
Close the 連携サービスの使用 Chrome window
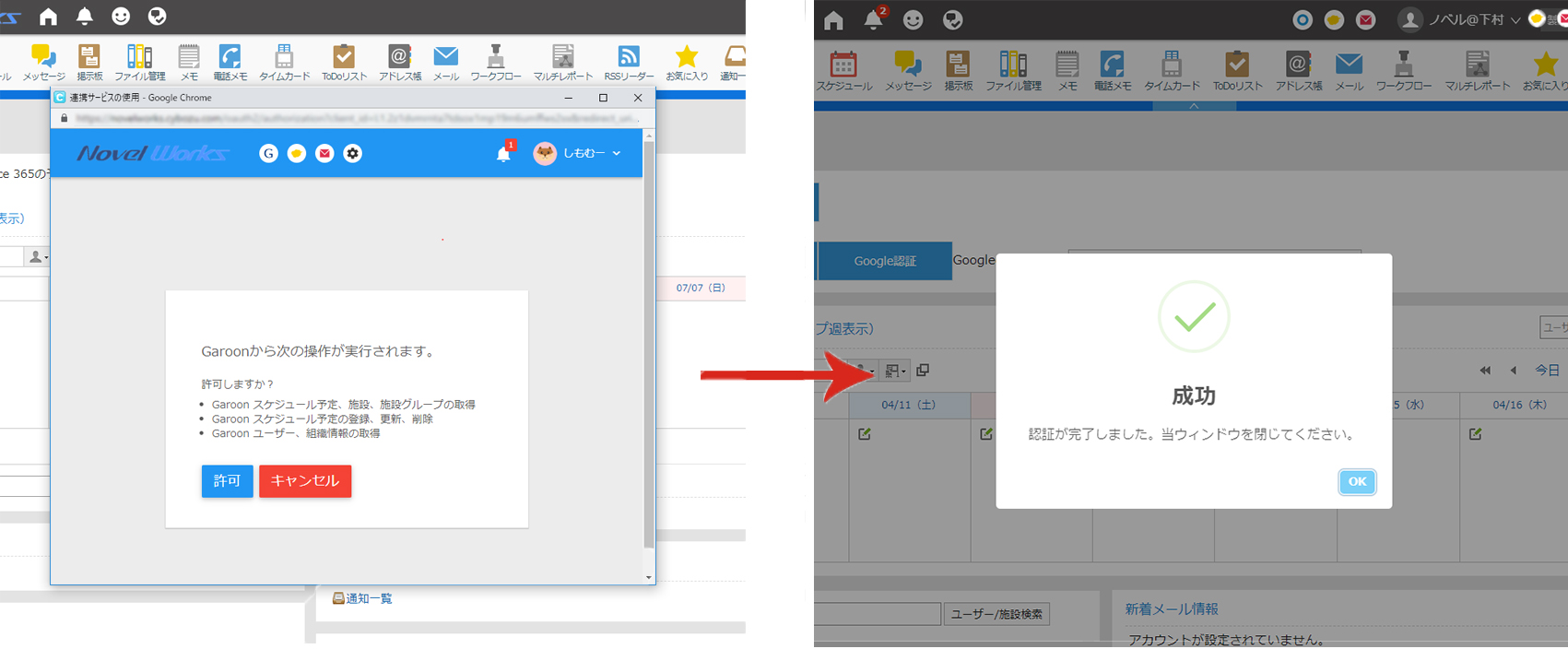638,98
